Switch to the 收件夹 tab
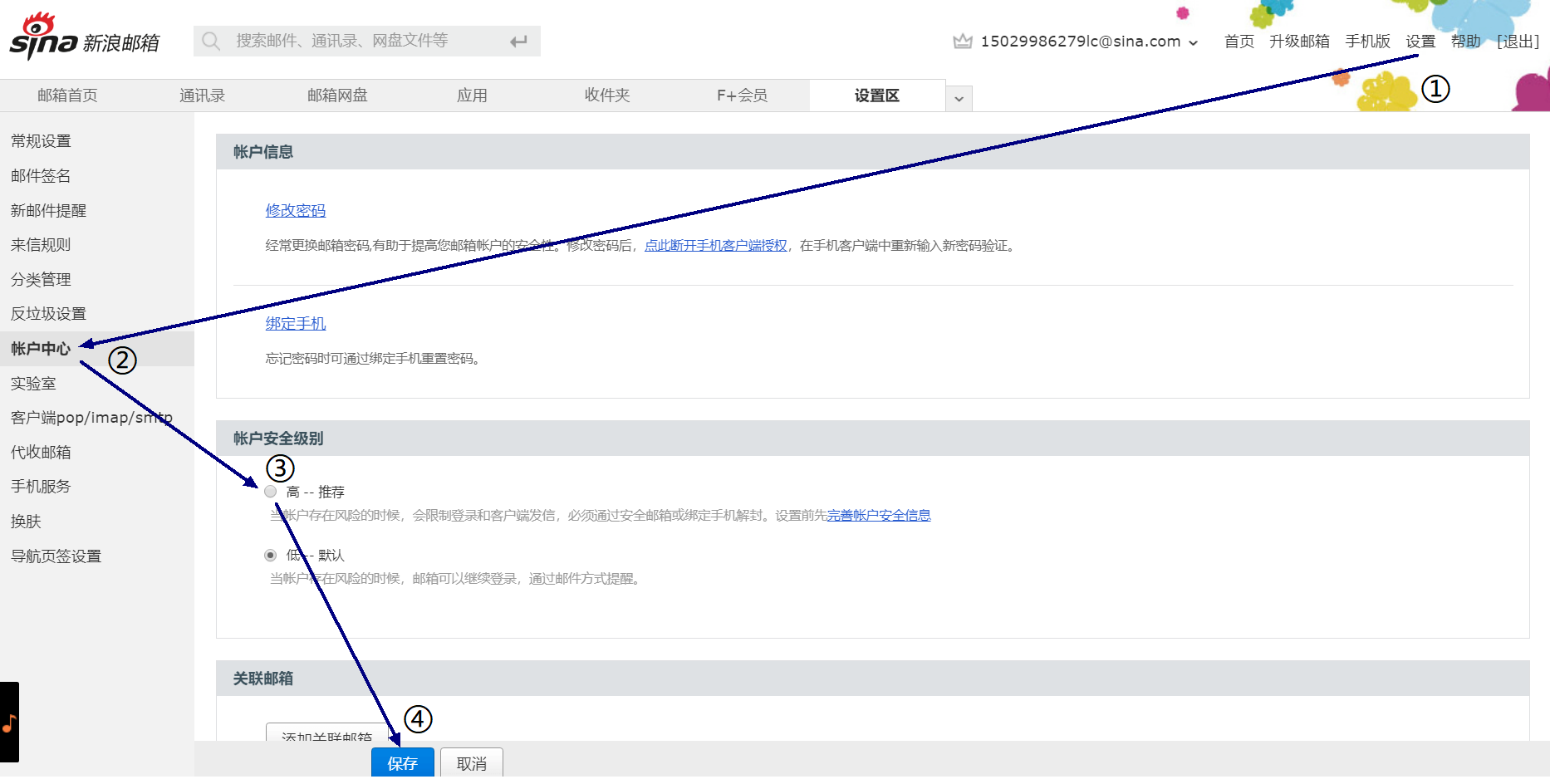Screen dimensions: 1550x784 (607, 95)
